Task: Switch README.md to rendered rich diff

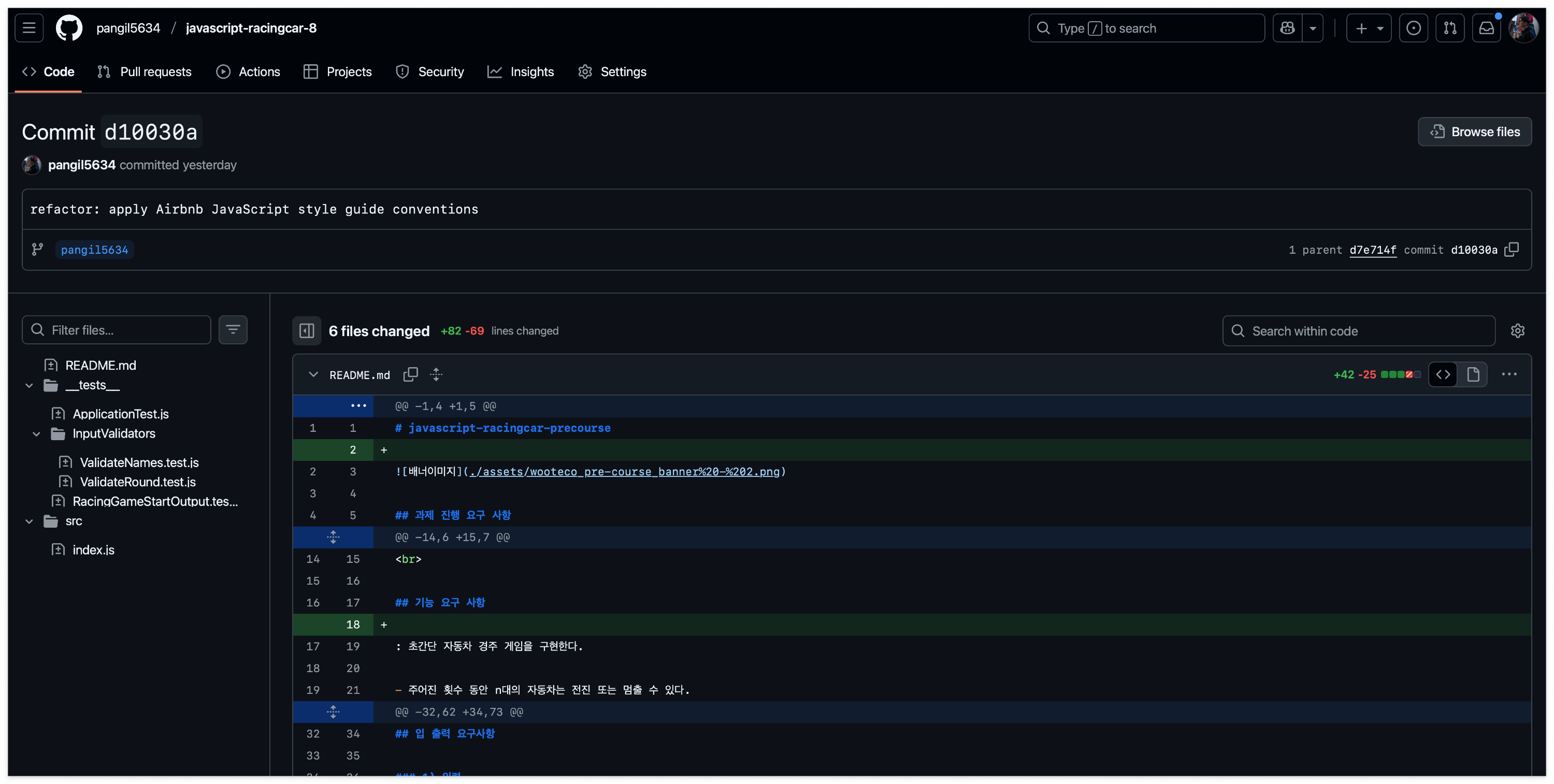Action: point(1473,374)
